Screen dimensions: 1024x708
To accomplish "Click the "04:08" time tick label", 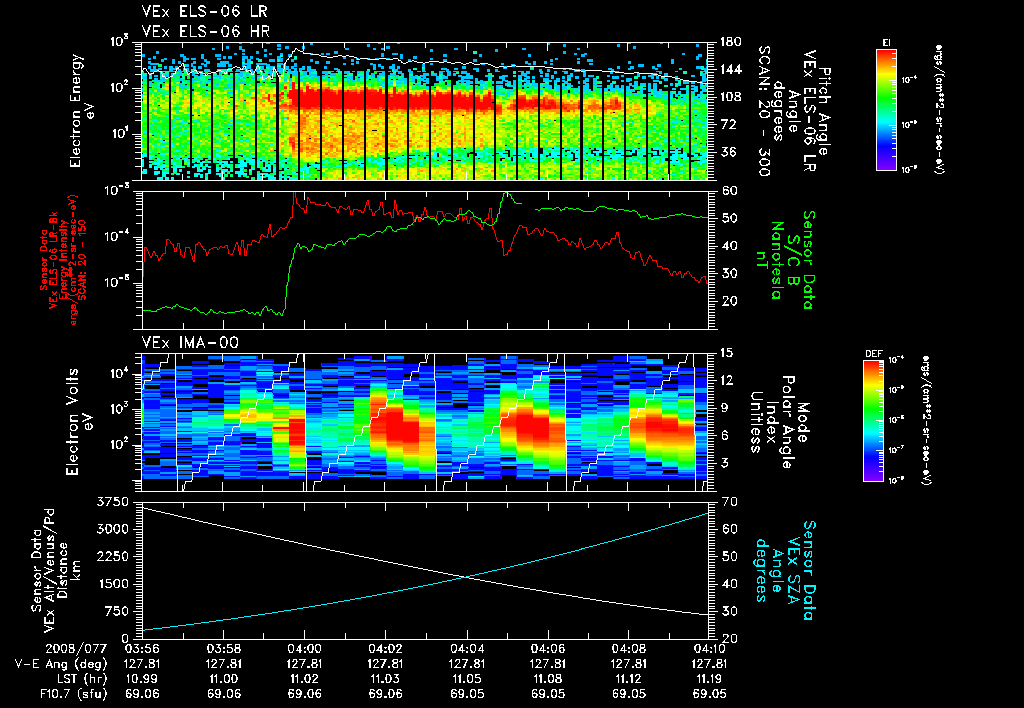I will (628, 649).
